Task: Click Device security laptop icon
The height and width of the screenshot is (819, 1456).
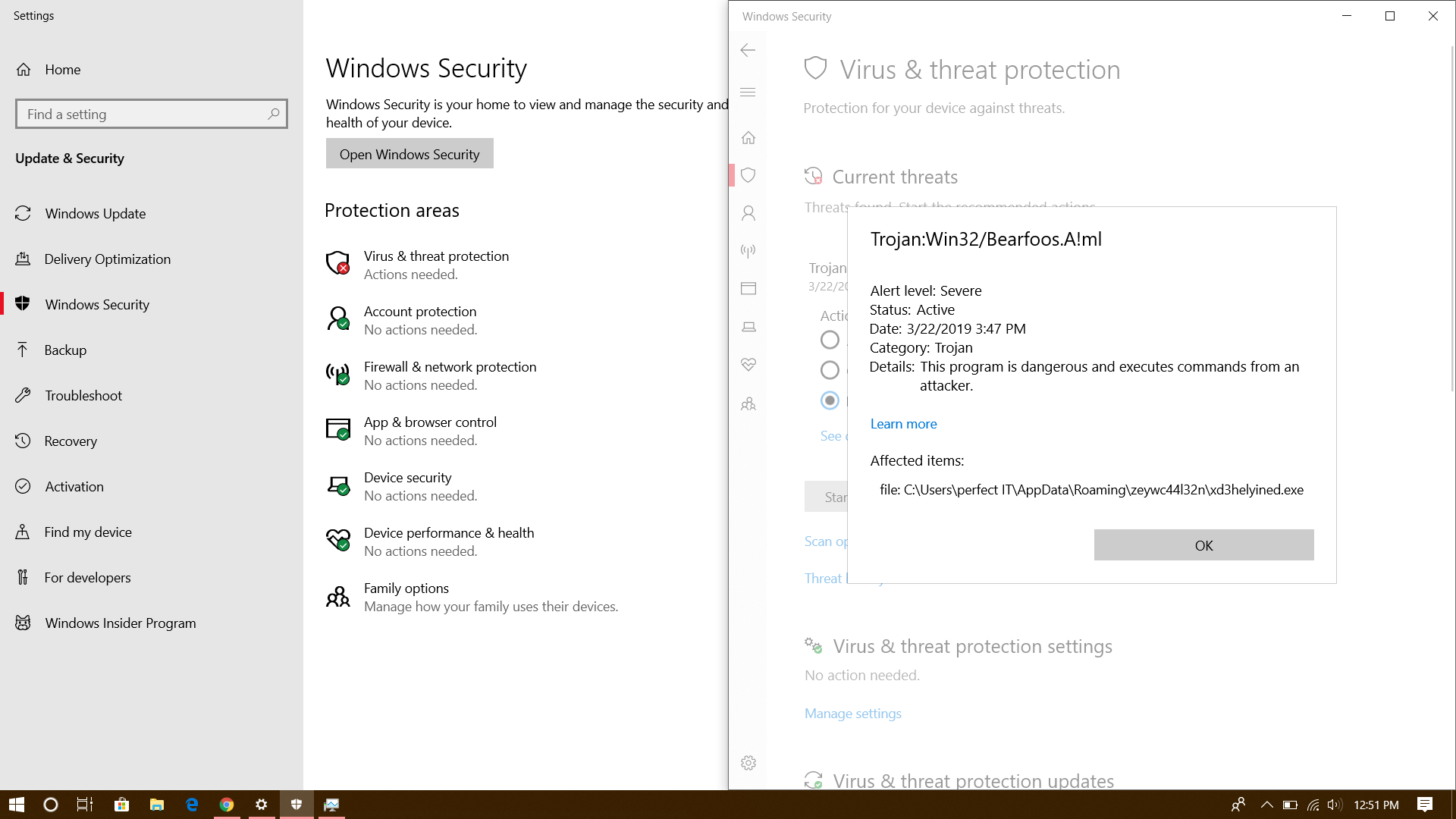Action: [337, 485]
